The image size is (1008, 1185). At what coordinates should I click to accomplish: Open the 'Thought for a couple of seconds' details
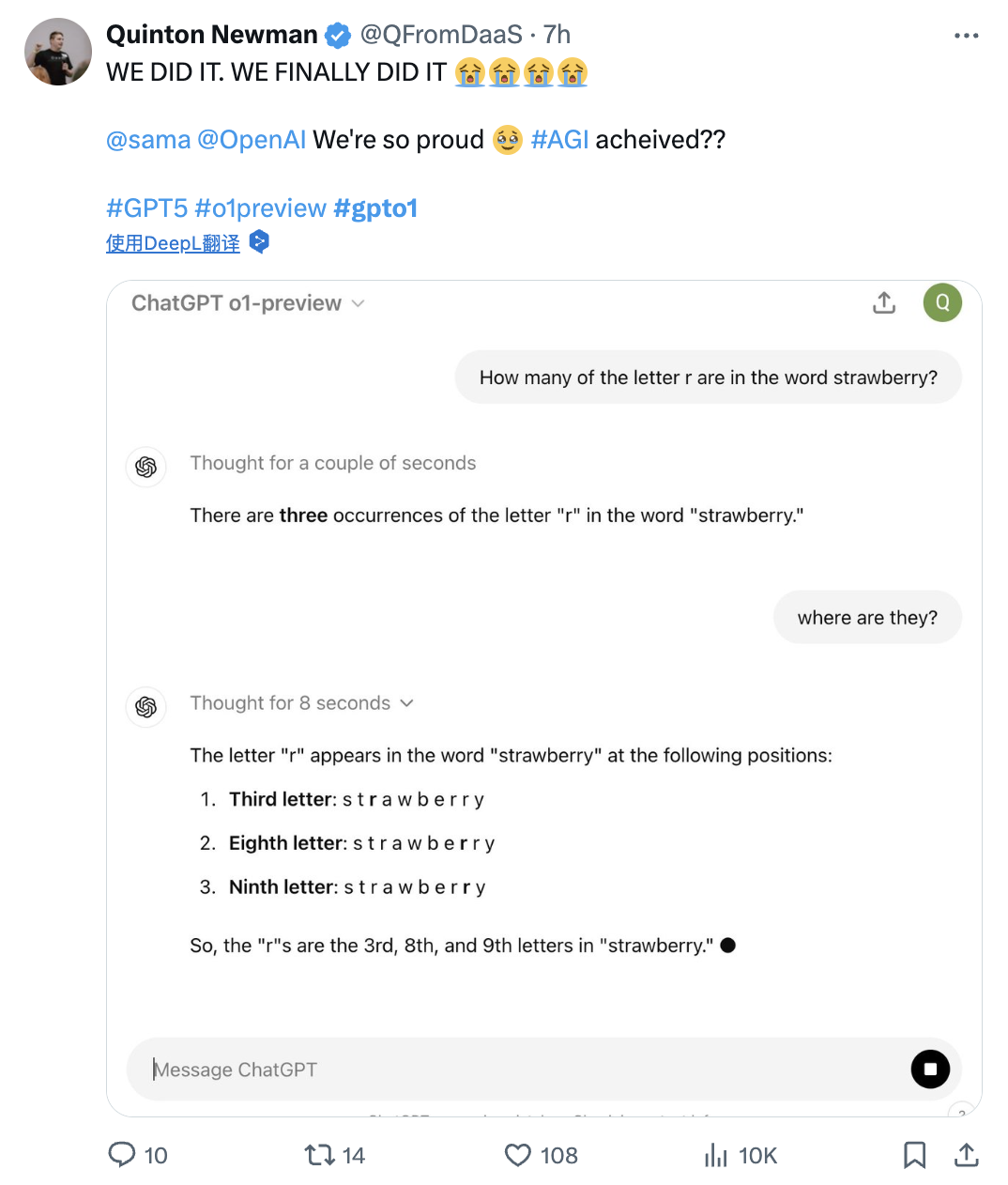click(x=333, y=463)
